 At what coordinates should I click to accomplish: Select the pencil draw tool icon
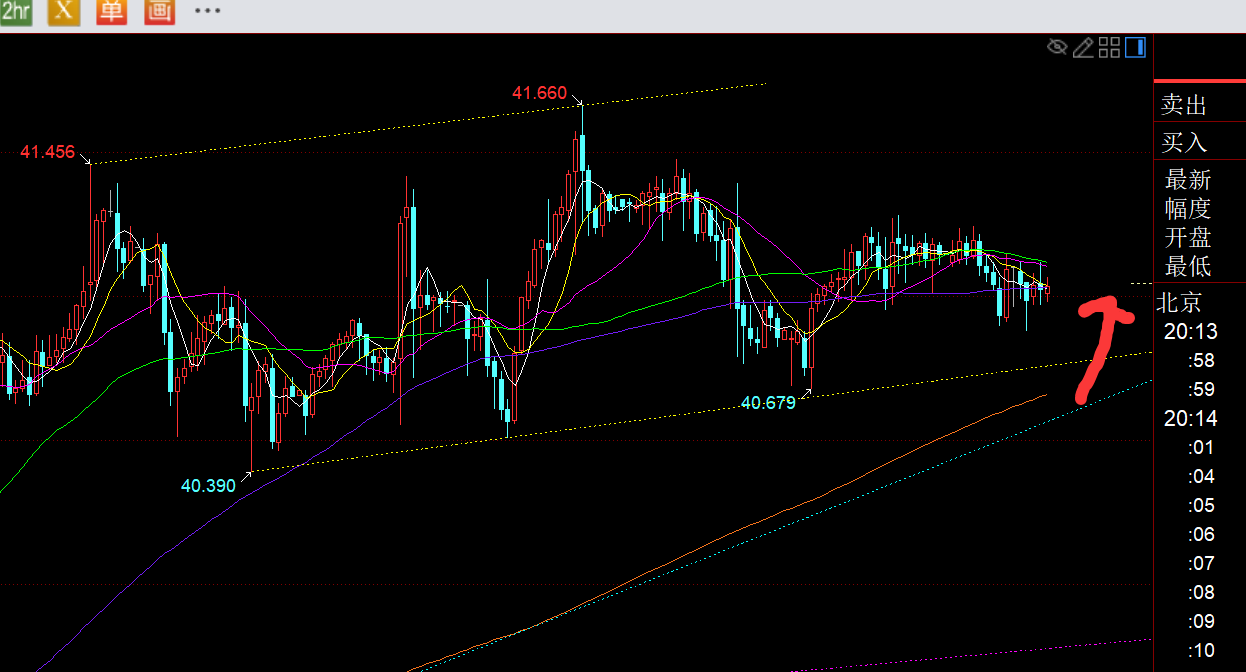coord(1083,47)
